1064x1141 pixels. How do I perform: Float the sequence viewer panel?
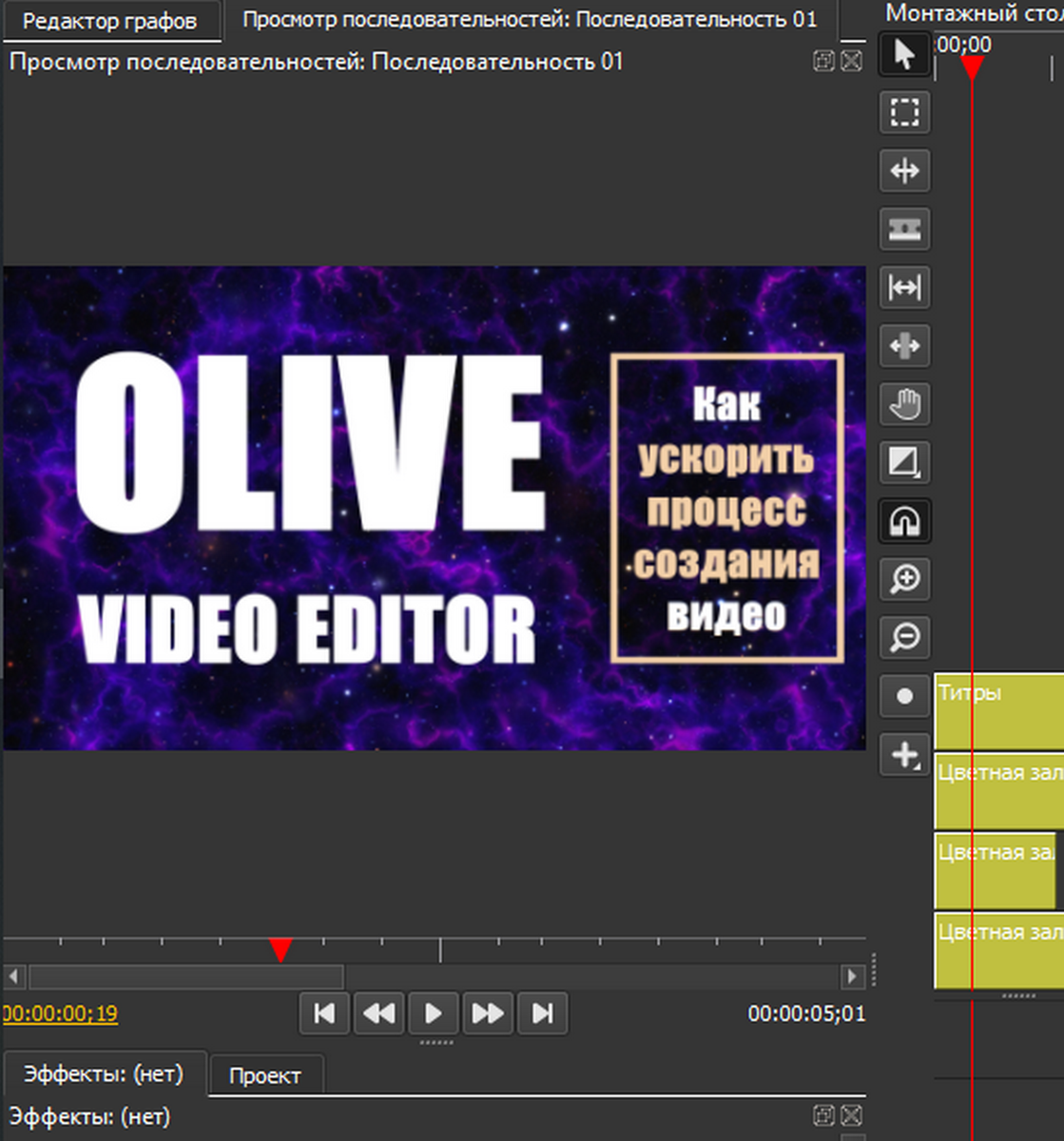[x=824, y=62]
